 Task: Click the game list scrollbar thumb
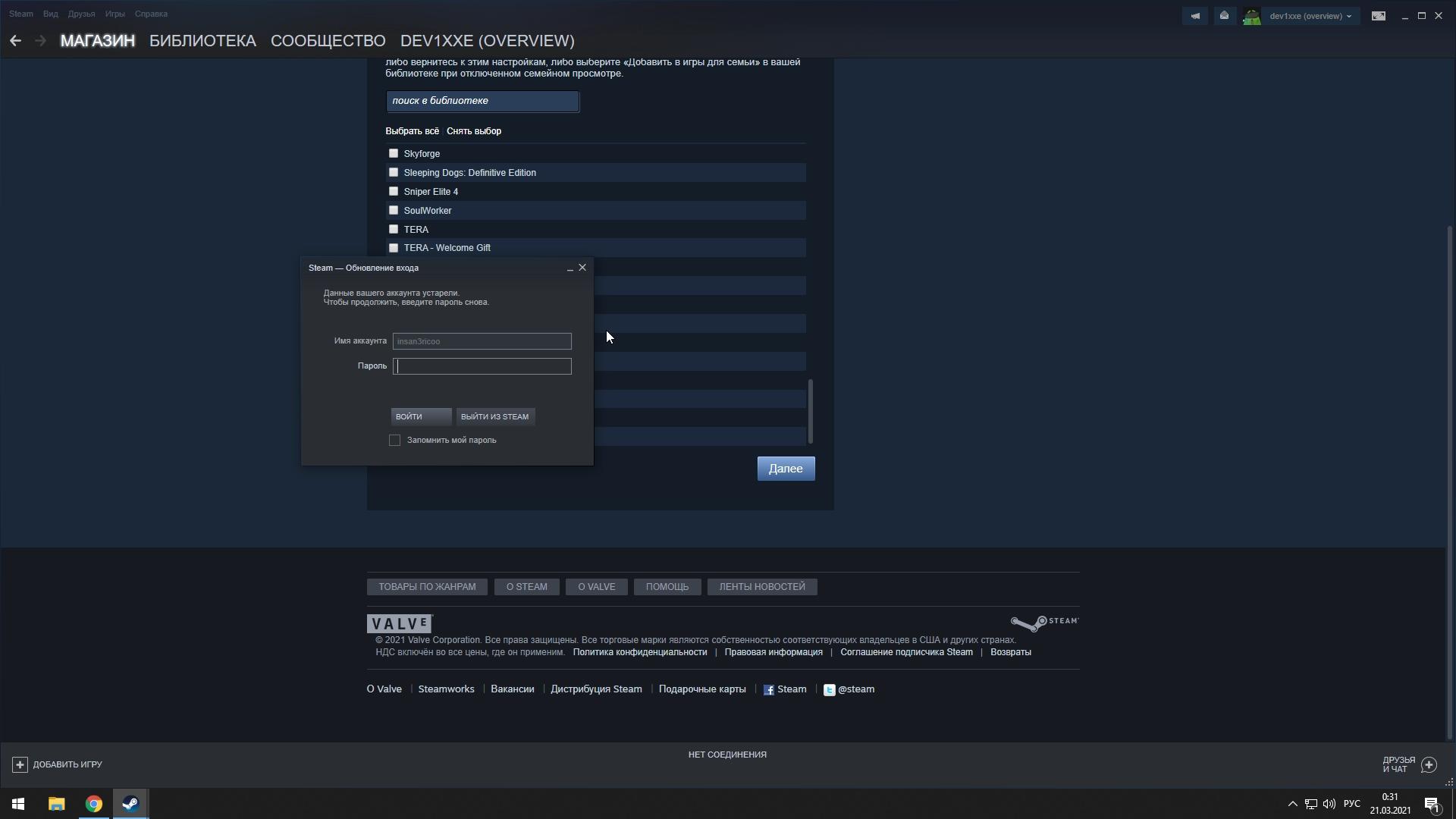pos(811,411)
